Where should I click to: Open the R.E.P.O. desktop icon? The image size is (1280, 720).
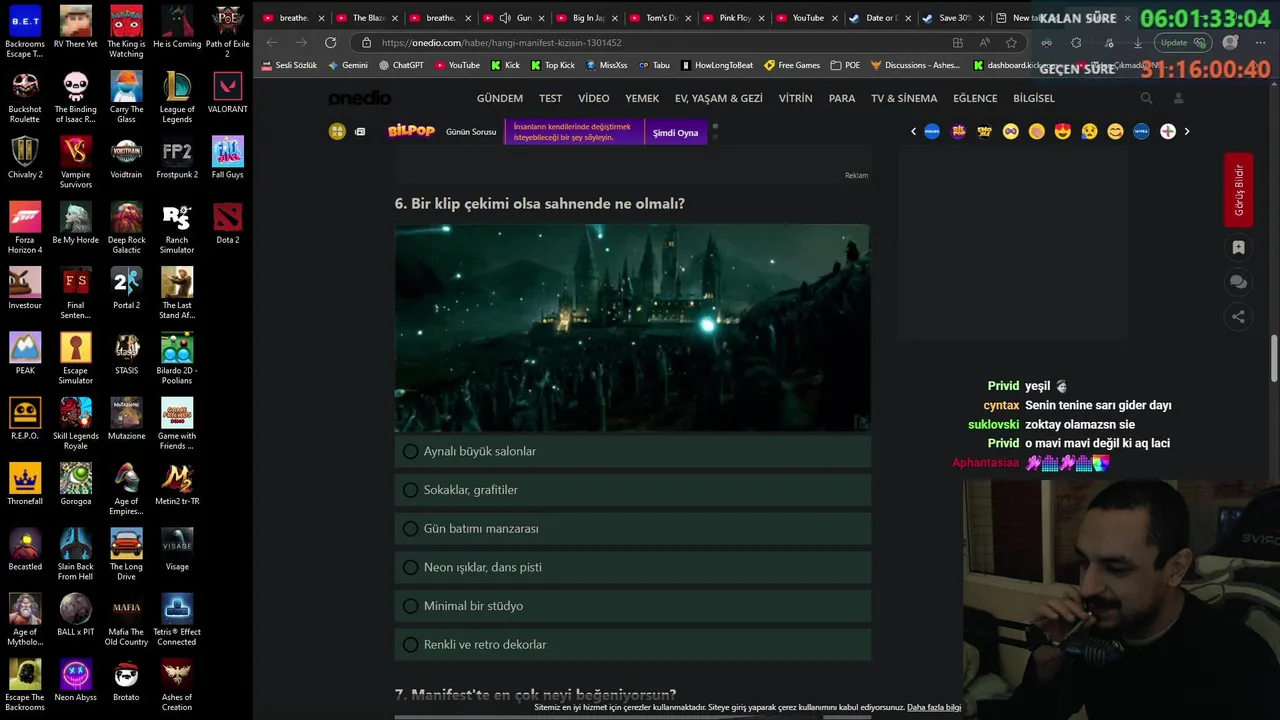click(25, 419)
